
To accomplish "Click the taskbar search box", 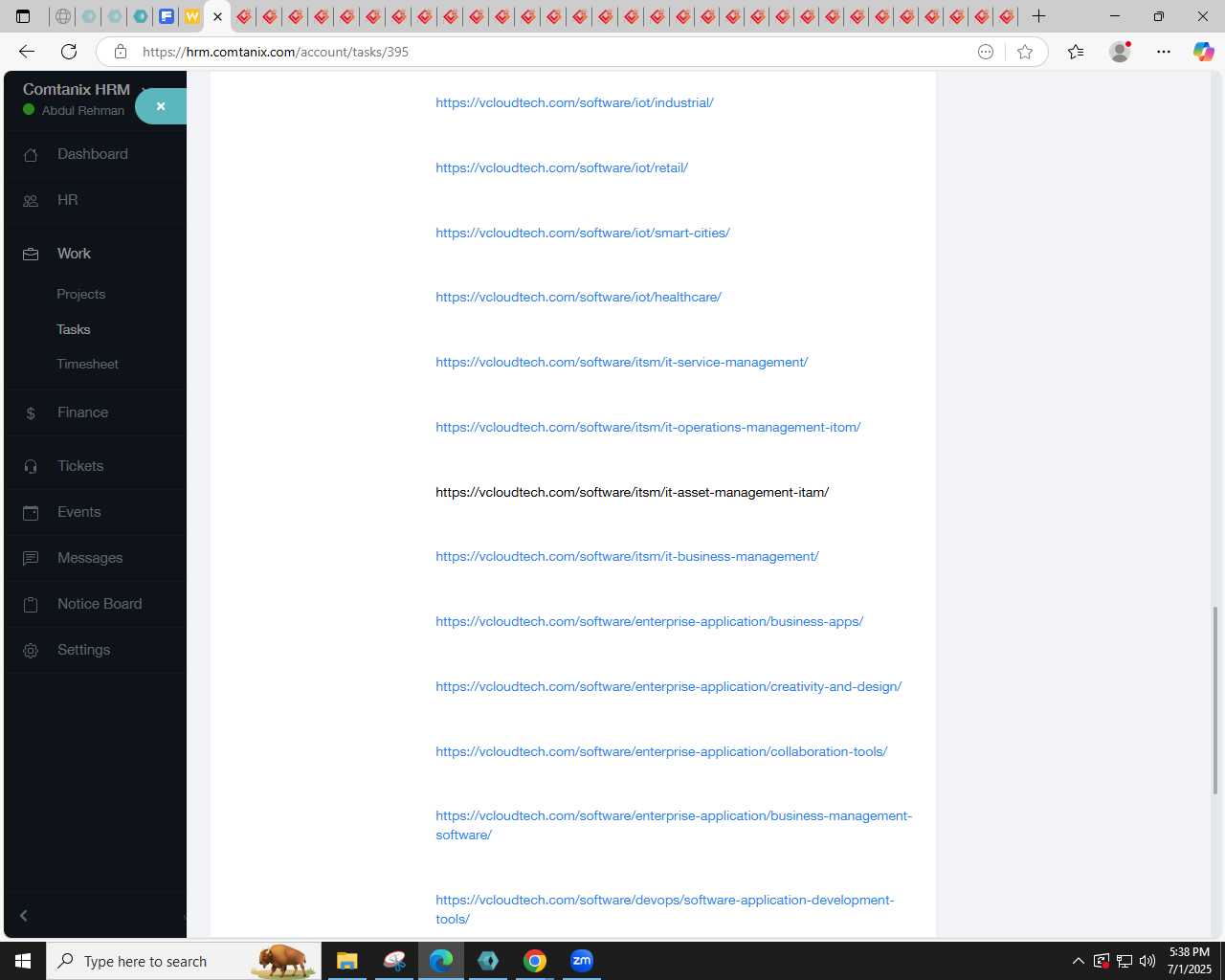I will coord(184,961).
